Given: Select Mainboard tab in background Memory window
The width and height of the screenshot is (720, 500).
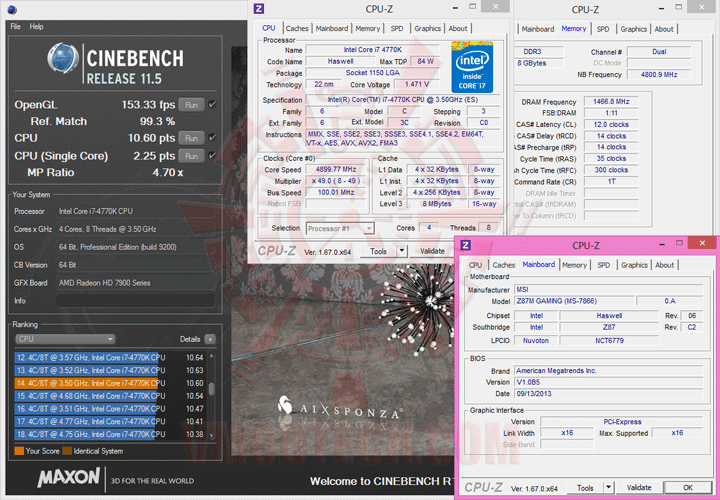Looking at the screenshot, I should (538, 29).
